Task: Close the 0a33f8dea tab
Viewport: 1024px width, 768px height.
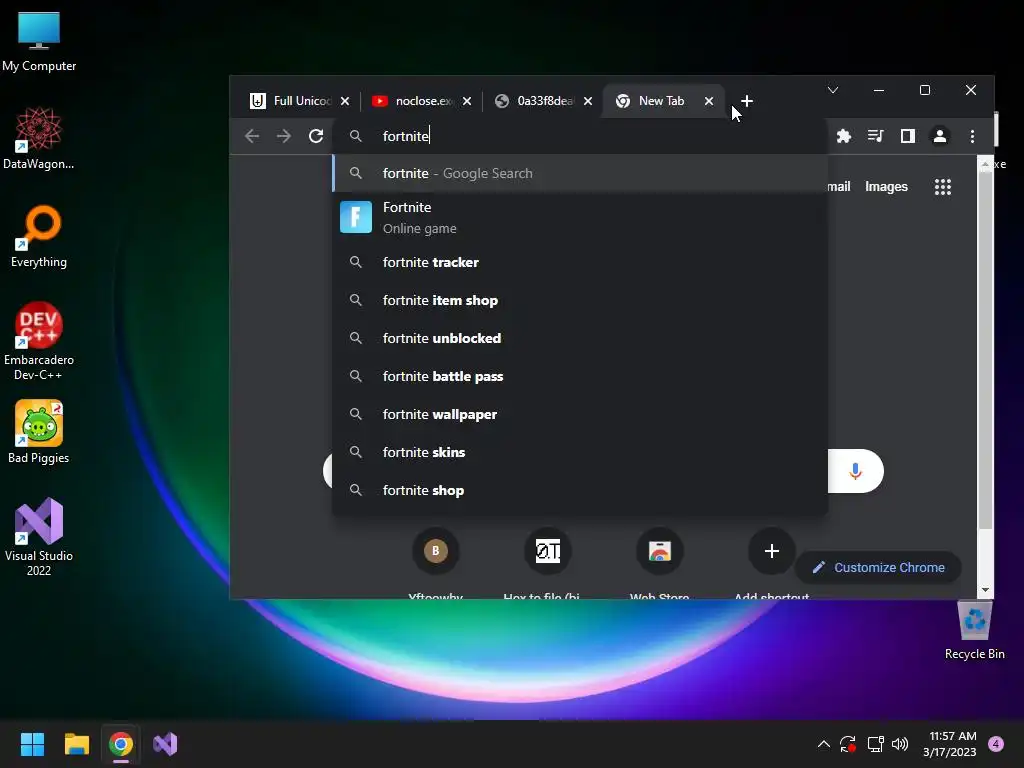Action: tap(588, 101)
